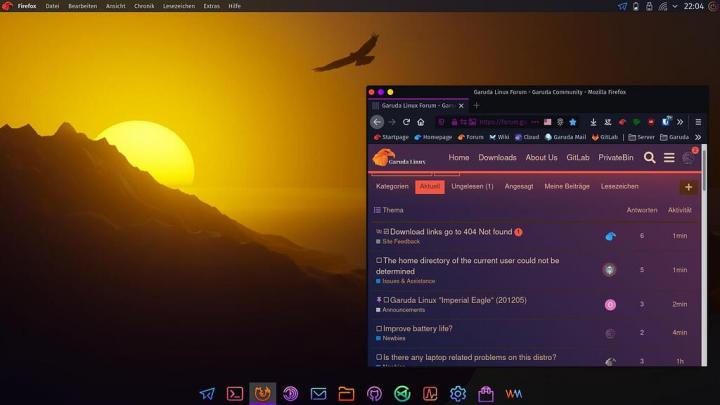Image resolution: width=720 pixels, height=405 pixels.
Task: Click the Firefox address bar URL field
Action: tap(502, 122)
